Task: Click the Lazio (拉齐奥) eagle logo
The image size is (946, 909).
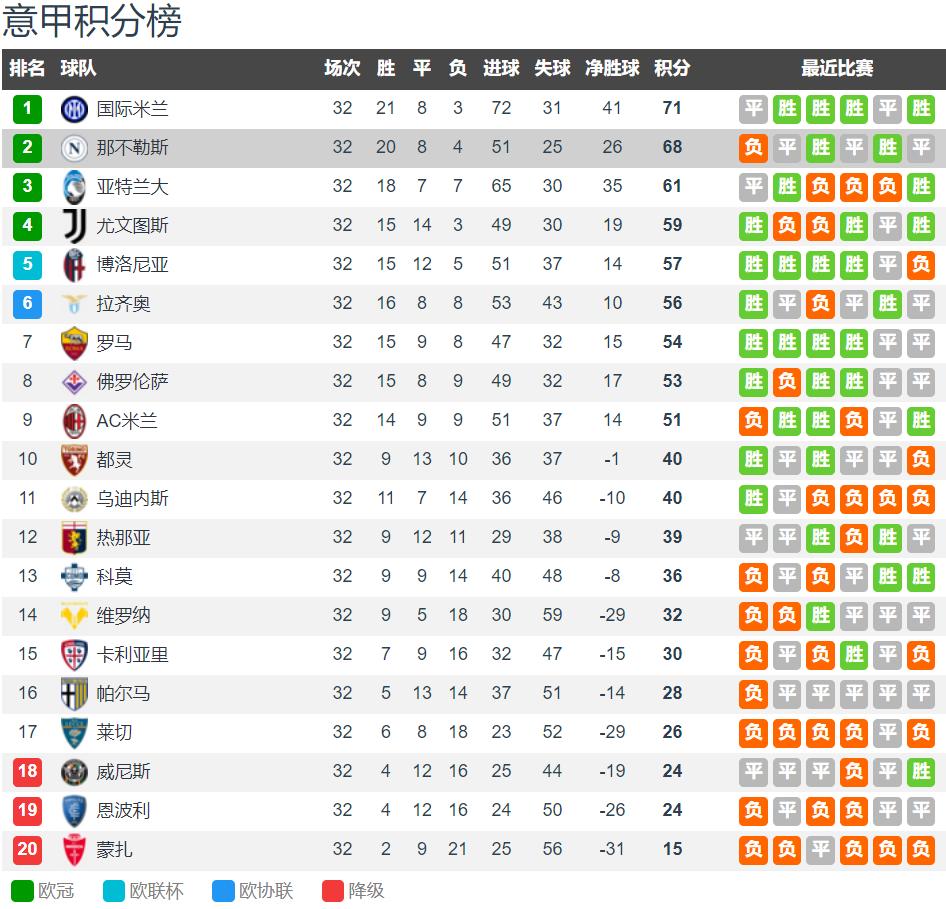Action: (75, 304)
